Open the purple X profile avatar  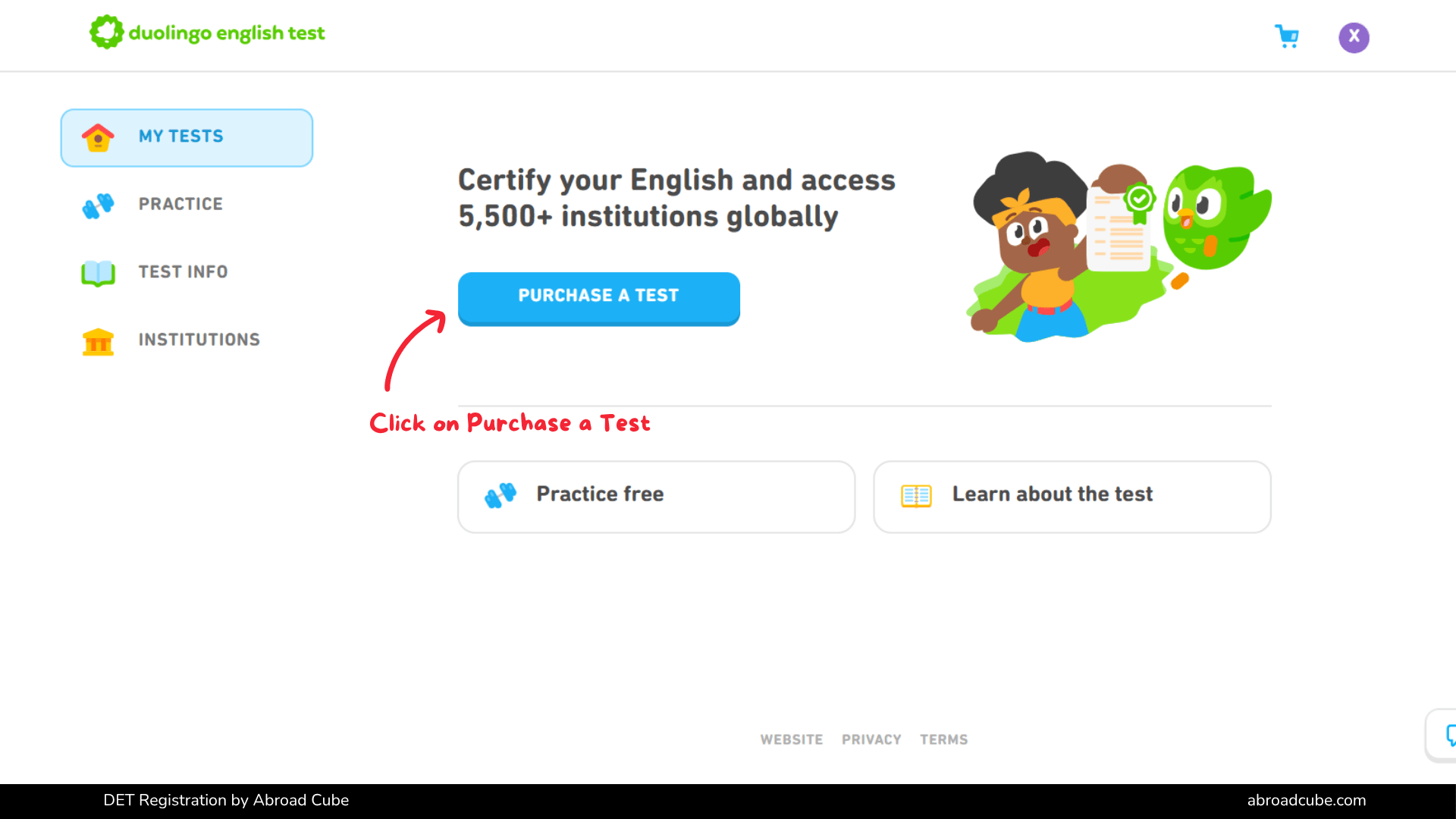pyautogui.click(x=1354, y=37)
